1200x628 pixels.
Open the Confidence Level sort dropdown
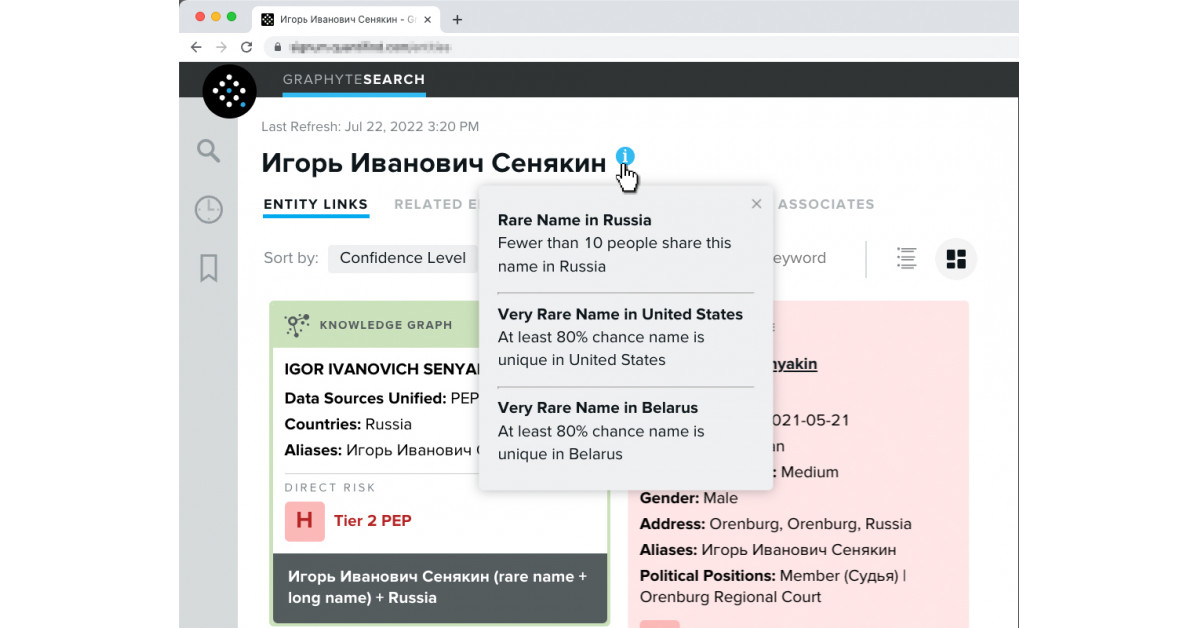point(403,258)
